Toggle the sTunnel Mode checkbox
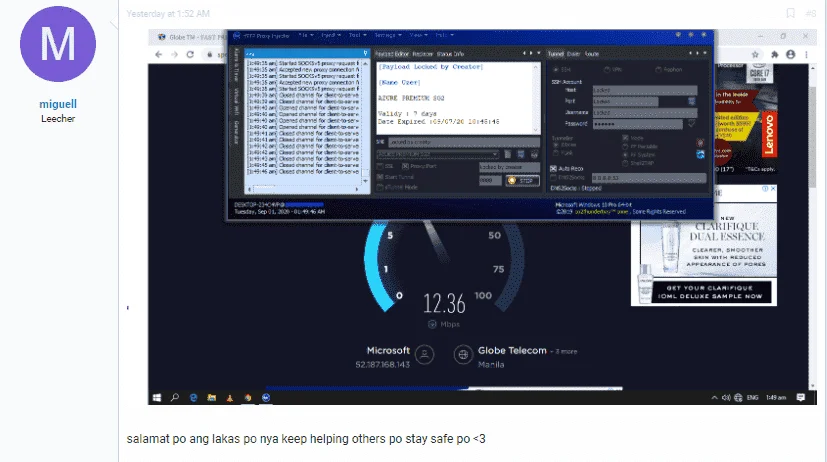 coord(380,187)
